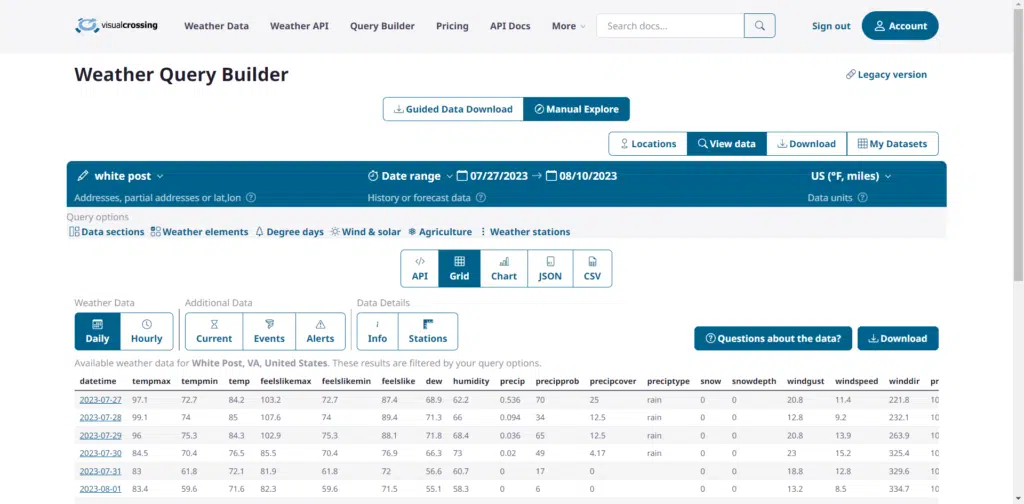Screen dimensions: 1024x504
Task: Select the API output view icon
Action: (x=420, y=268)
